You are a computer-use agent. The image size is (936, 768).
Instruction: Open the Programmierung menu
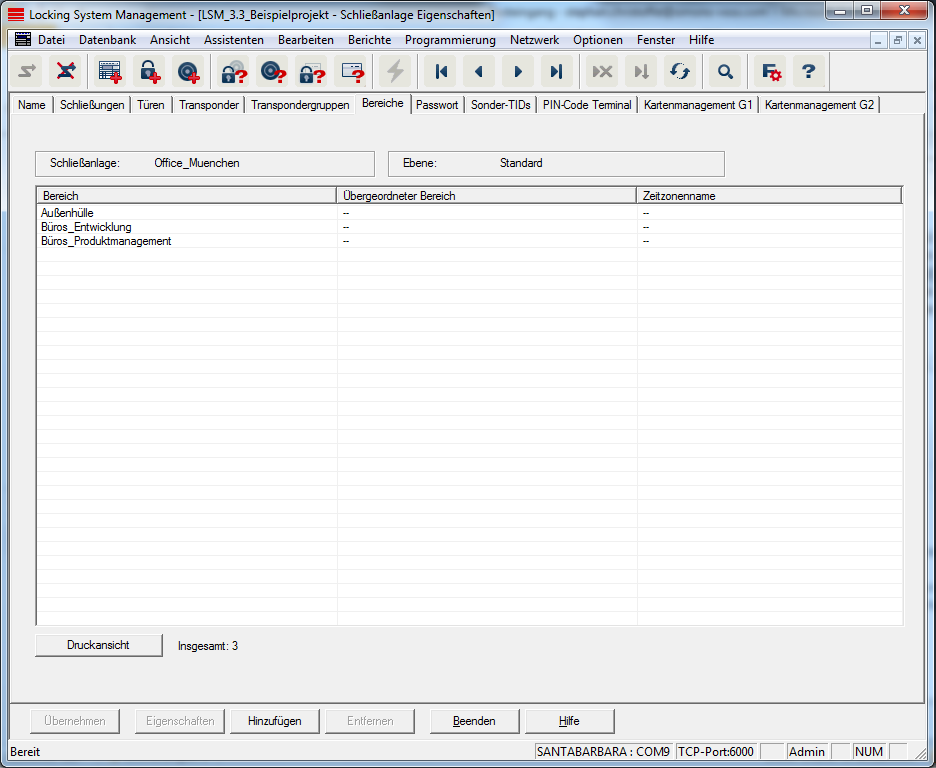450,40
